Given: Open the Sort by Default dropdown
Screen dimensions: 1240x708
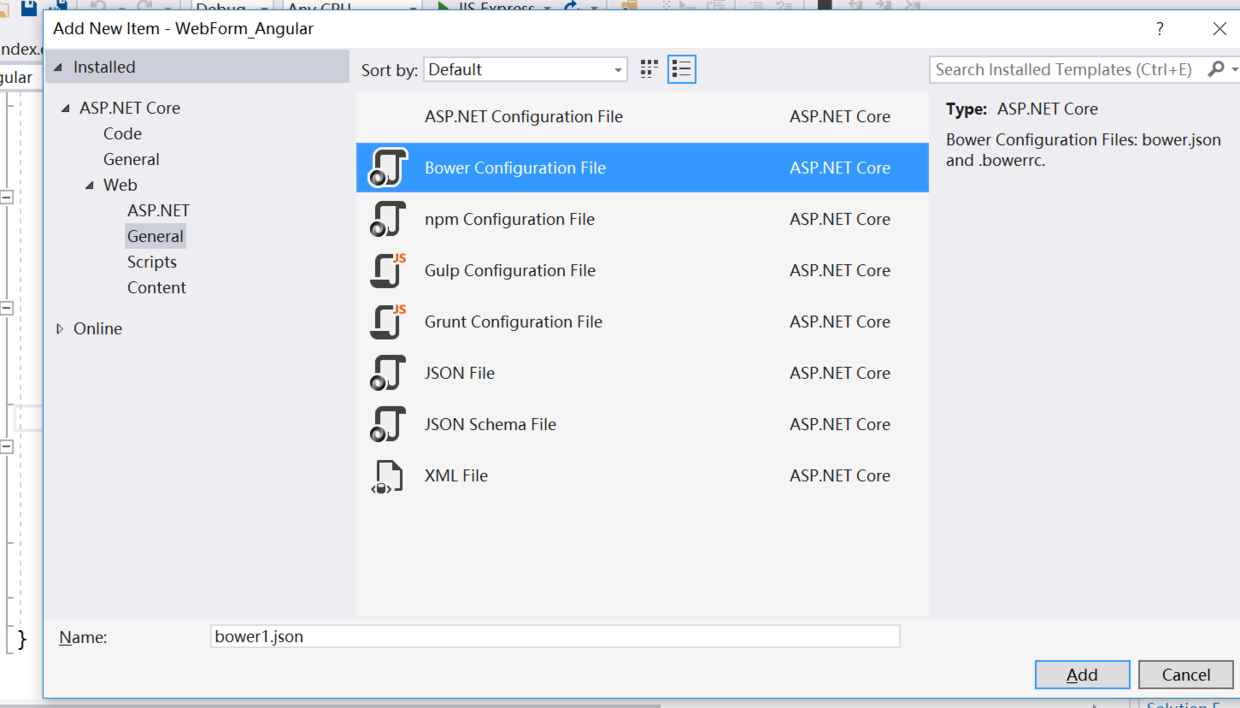Looking at the screenshot, I should (526, 69).
